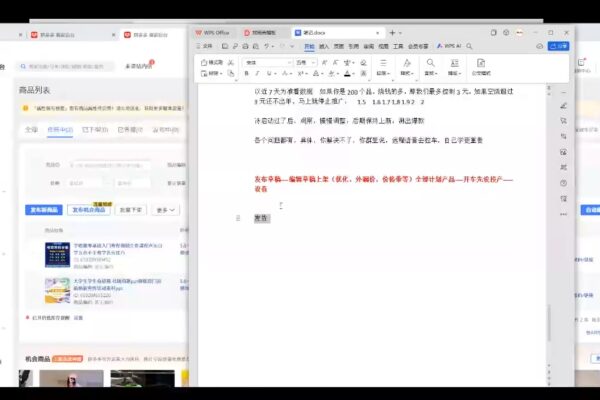Select the 已下架 tab in product list
600x400 pixels.
95,130
